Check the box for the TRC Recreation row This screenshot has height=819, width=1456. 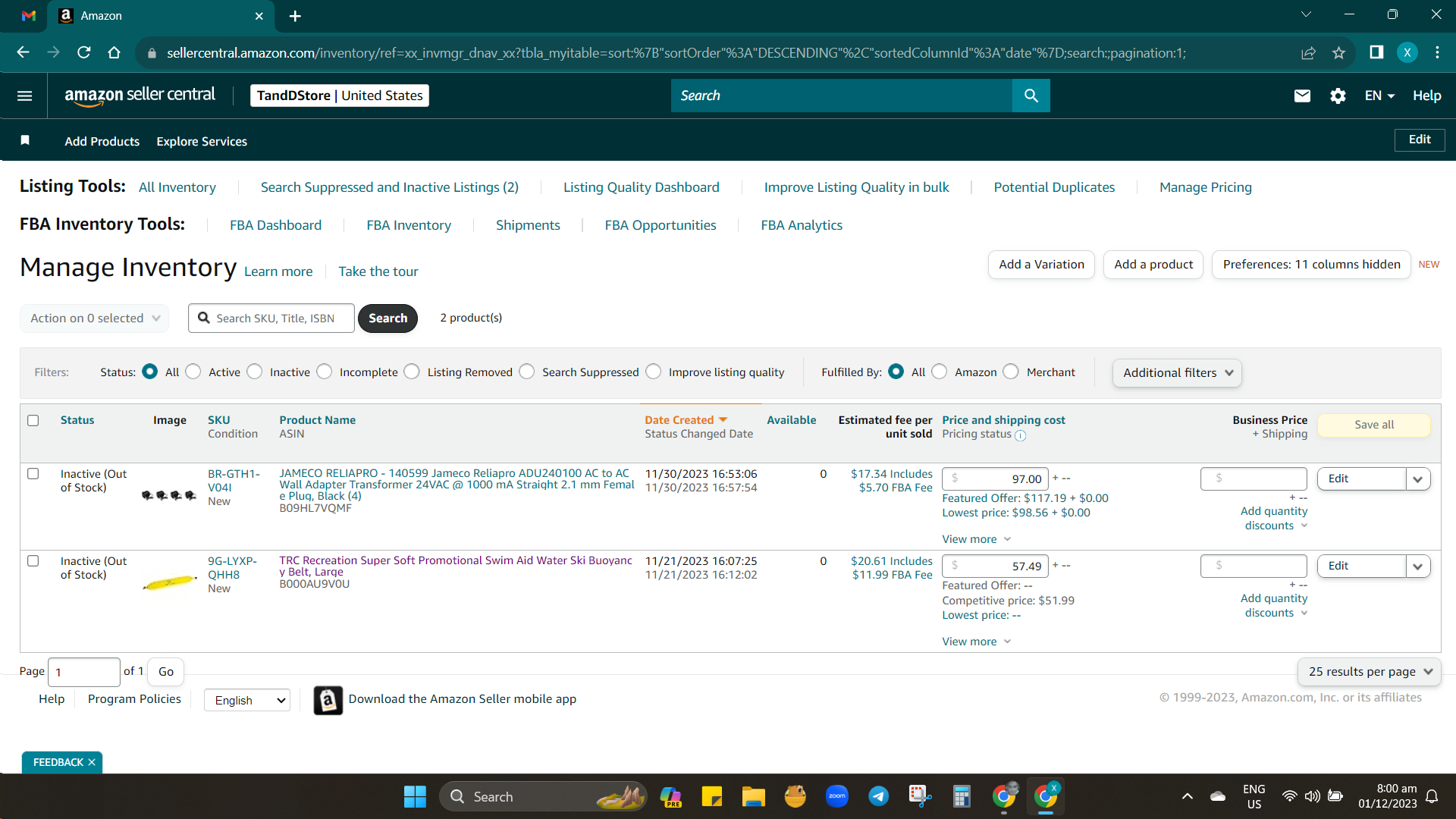tap(33, 561)
